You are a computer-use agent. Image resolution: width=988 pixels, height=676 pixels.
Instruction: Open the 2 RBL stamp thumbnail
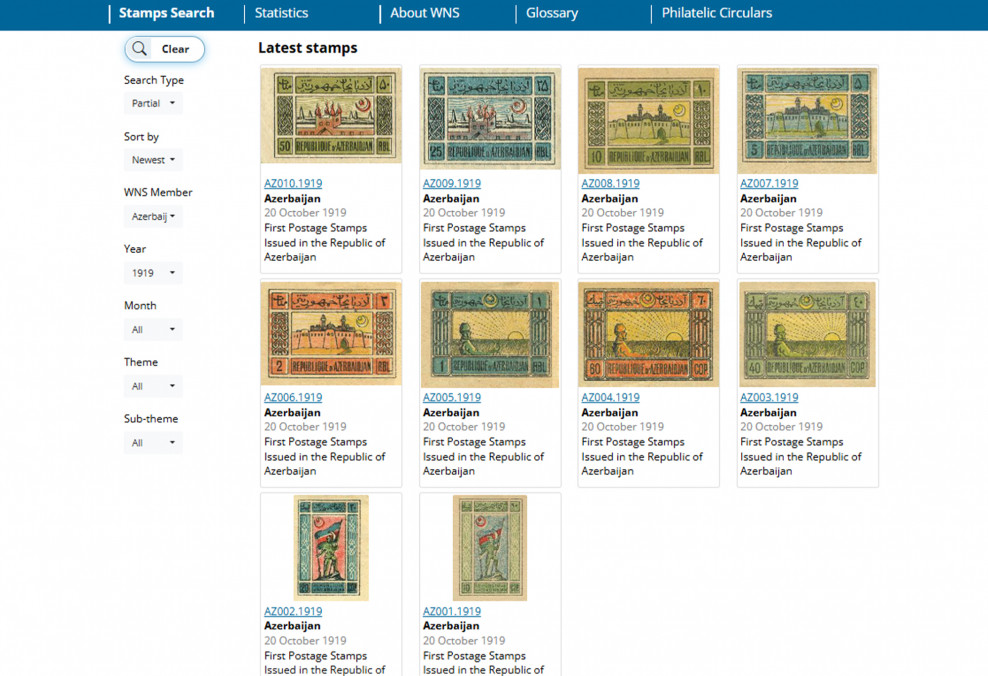(x=331, y=333)
